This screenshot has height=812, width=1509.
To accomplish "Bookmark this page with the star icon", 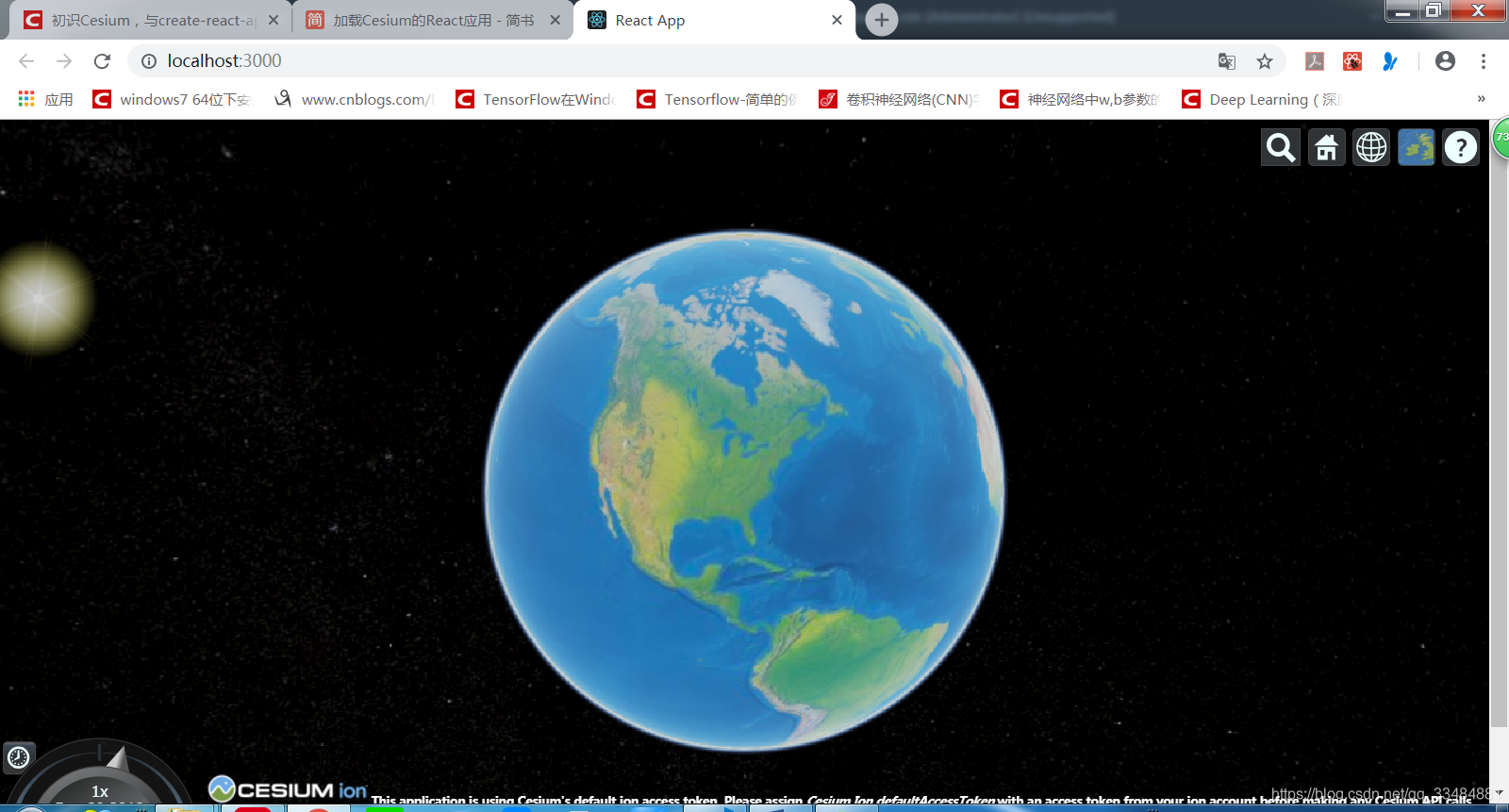I will (1265, 61).
